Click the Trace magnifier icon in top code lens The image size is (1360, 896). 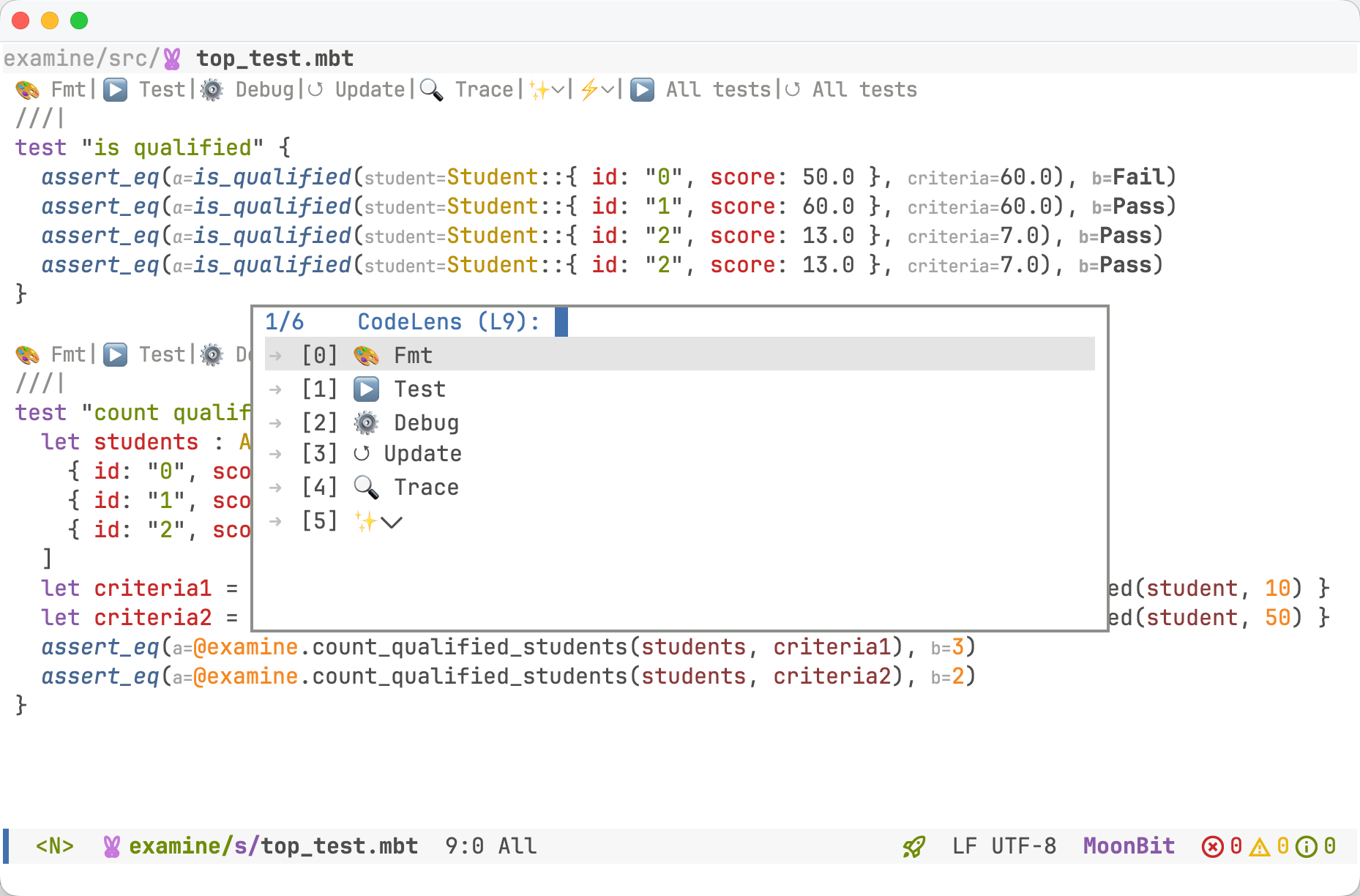[x=432, y=90]
